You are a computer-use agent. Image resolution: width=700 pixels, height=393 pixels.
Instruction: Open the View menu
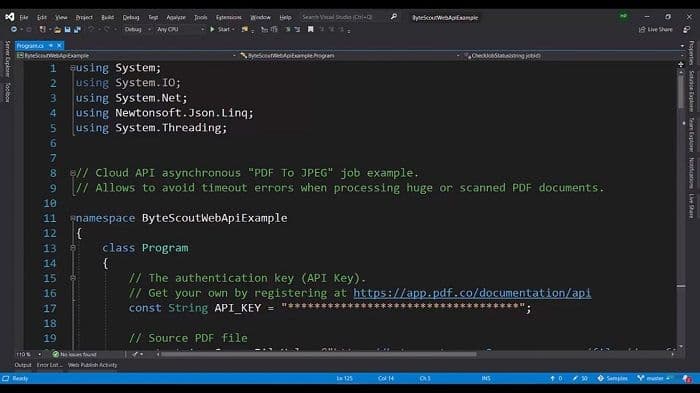61,17
